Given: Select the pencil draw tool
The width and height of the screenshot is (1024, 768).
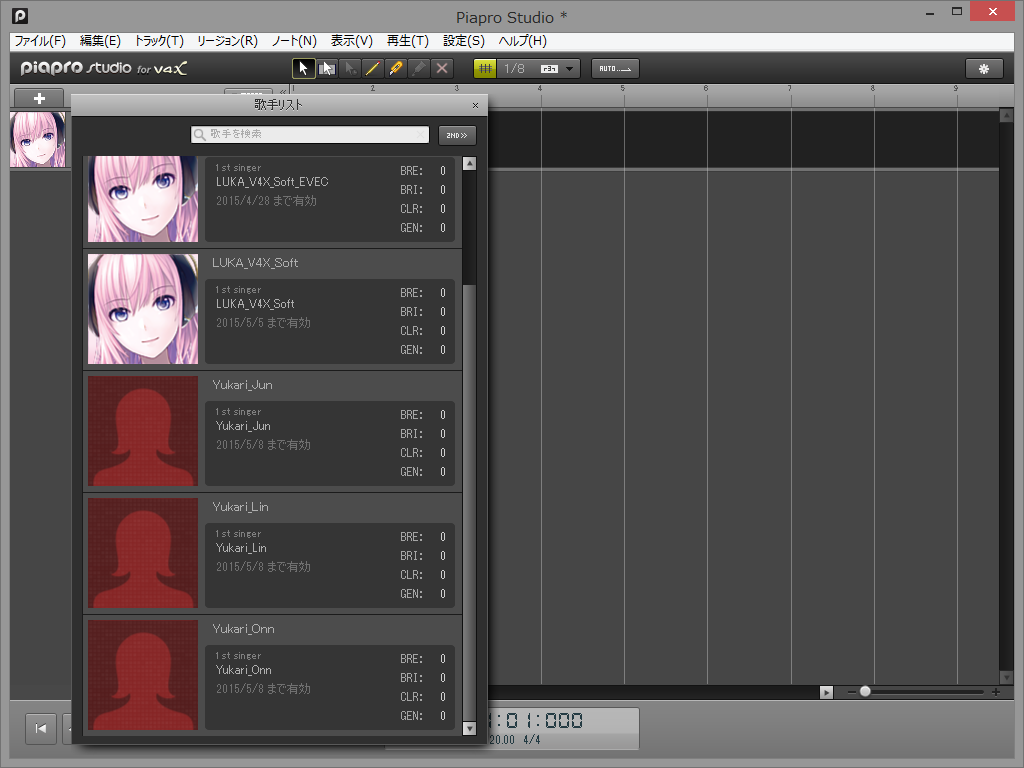Looking at the screenshot, I should pos(373,69).
